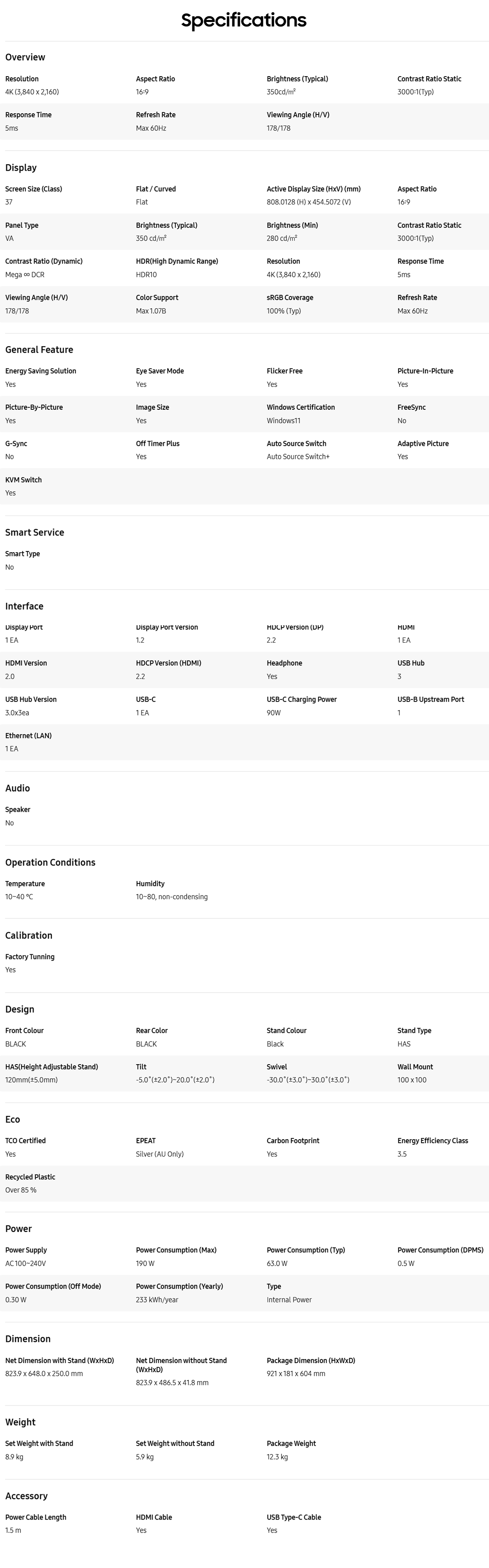The image size is (489, 1568).
Task: Select the Smart Service section heading
Action: tap(35, 532)
